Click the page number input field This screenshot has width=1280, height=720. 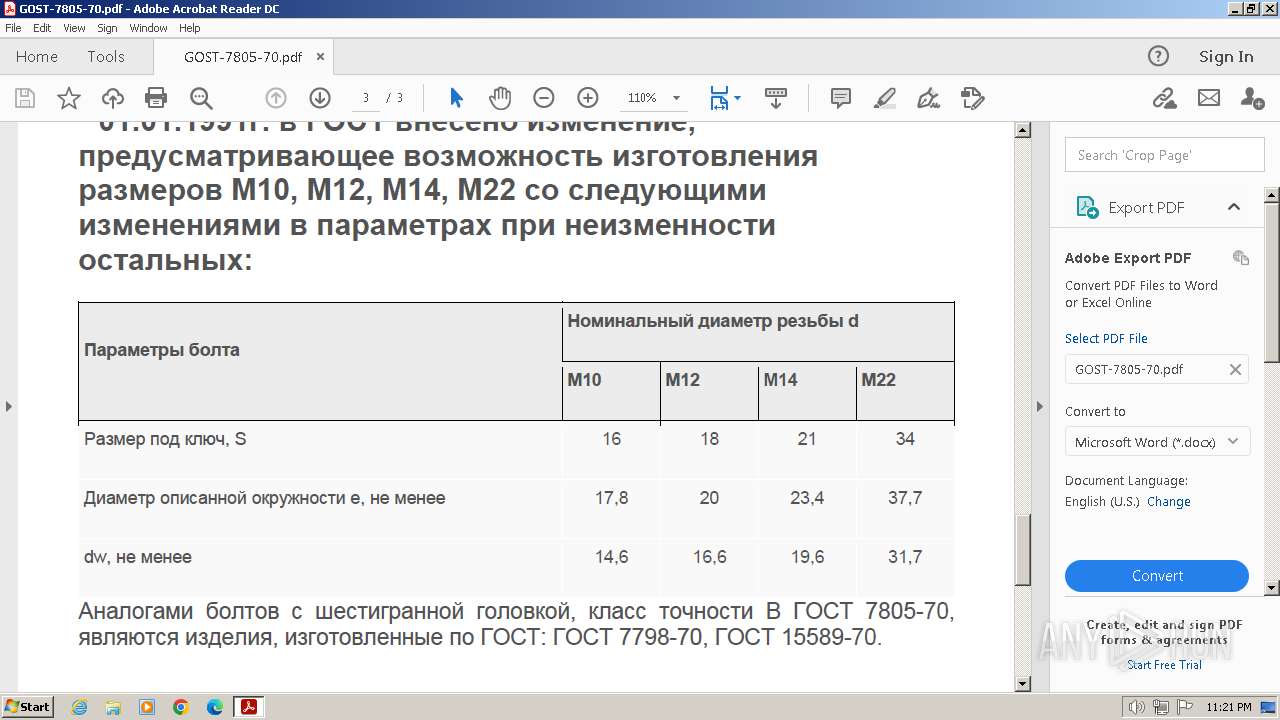(366, 98)
